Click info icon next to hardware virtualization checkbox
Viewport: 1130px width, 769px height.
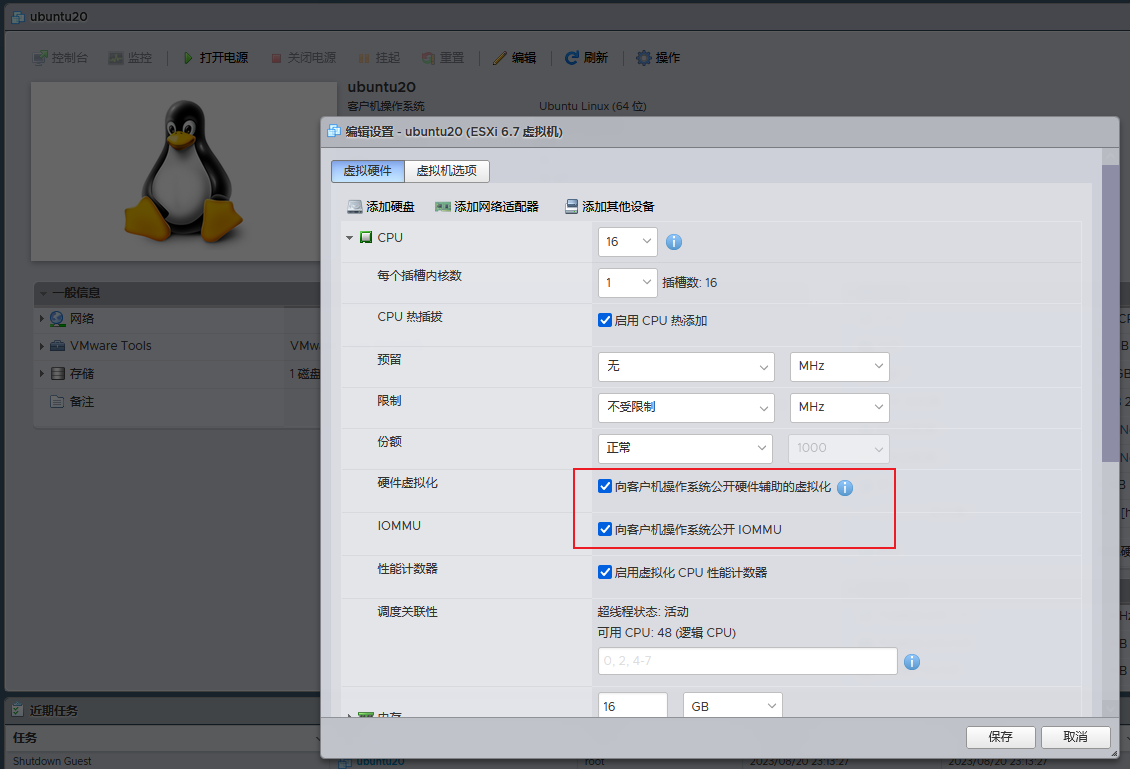(845, 488)
